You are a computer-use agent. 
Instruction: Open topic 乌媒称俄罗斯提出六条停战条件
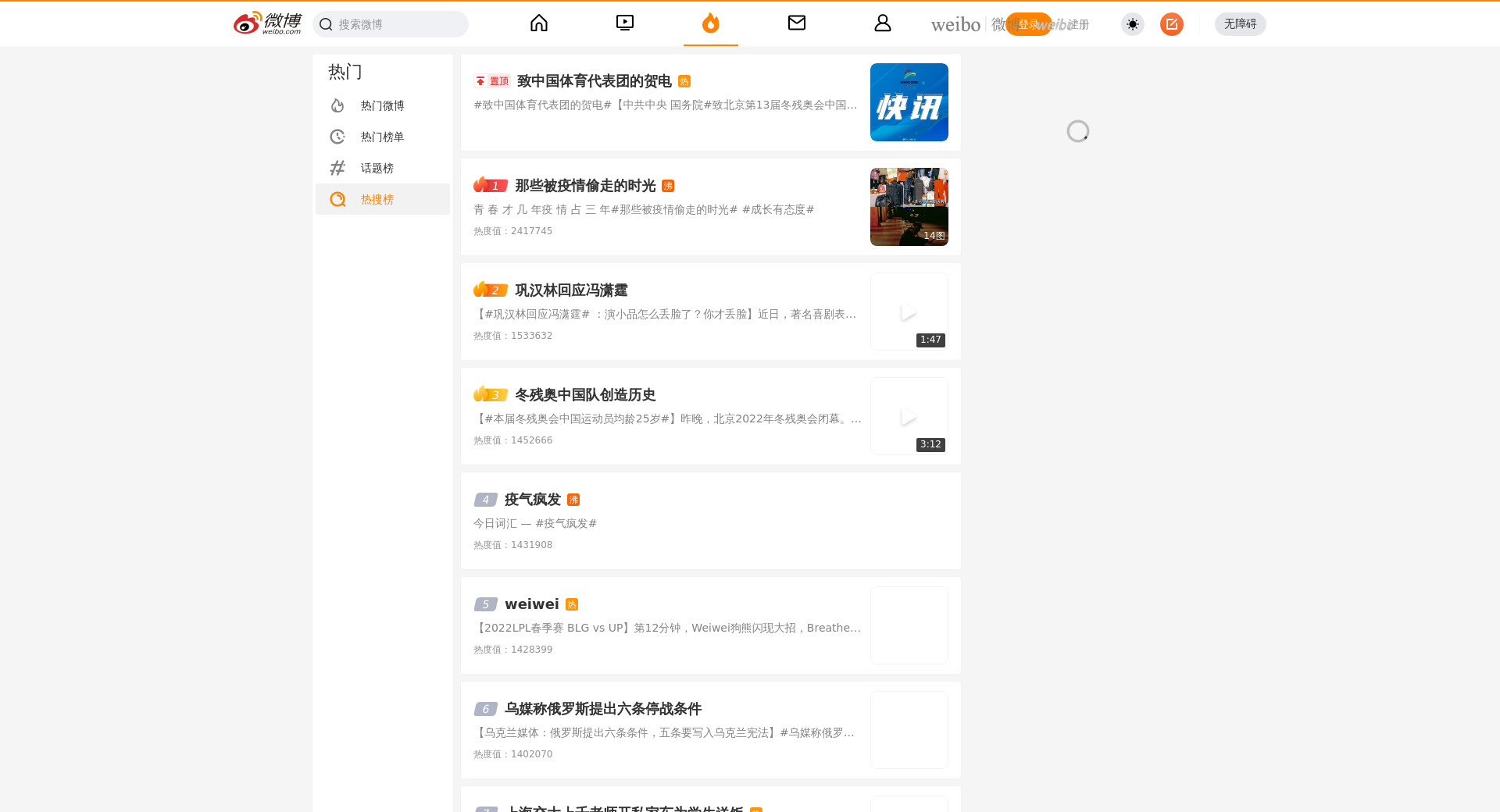602,709
